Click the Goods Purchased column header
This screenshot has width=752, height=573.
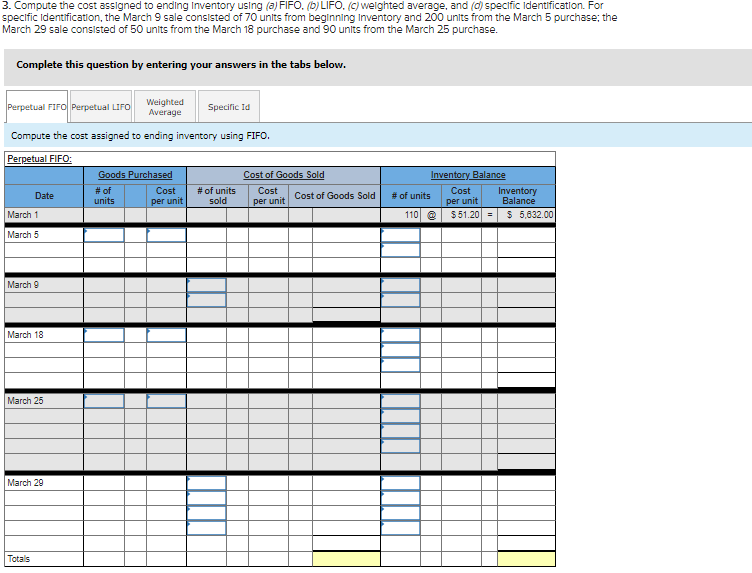135,175
